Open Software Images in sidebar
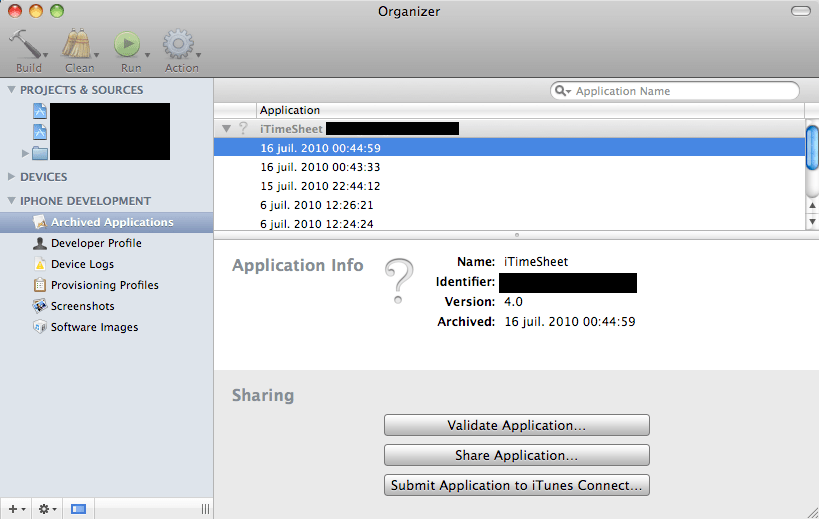The height and width of the screenshot is (519, 819). [94, 327]
